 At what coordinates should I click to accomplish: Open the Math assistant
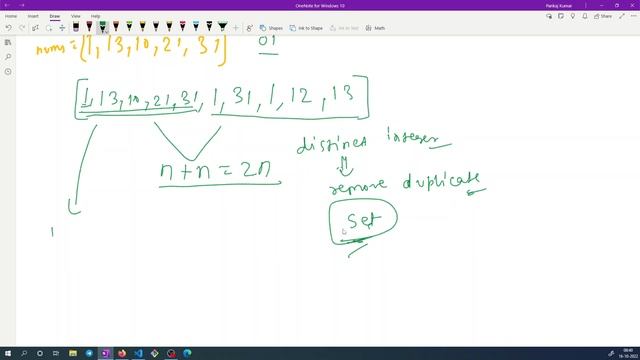(x=375, y=28)
